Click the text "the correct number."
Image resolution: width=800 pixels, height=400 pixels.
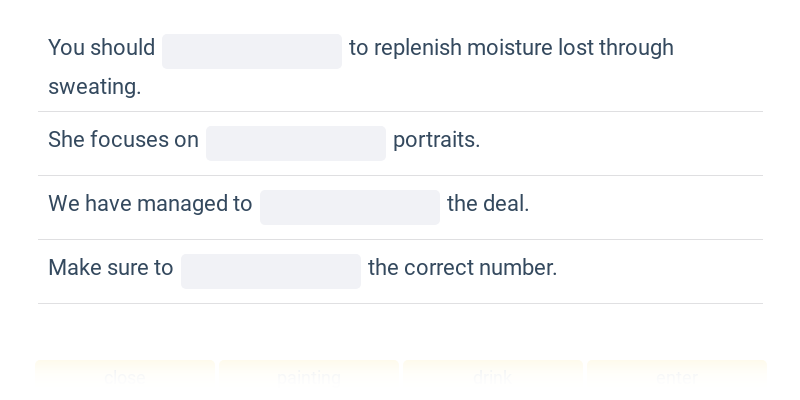pos(463,268)
